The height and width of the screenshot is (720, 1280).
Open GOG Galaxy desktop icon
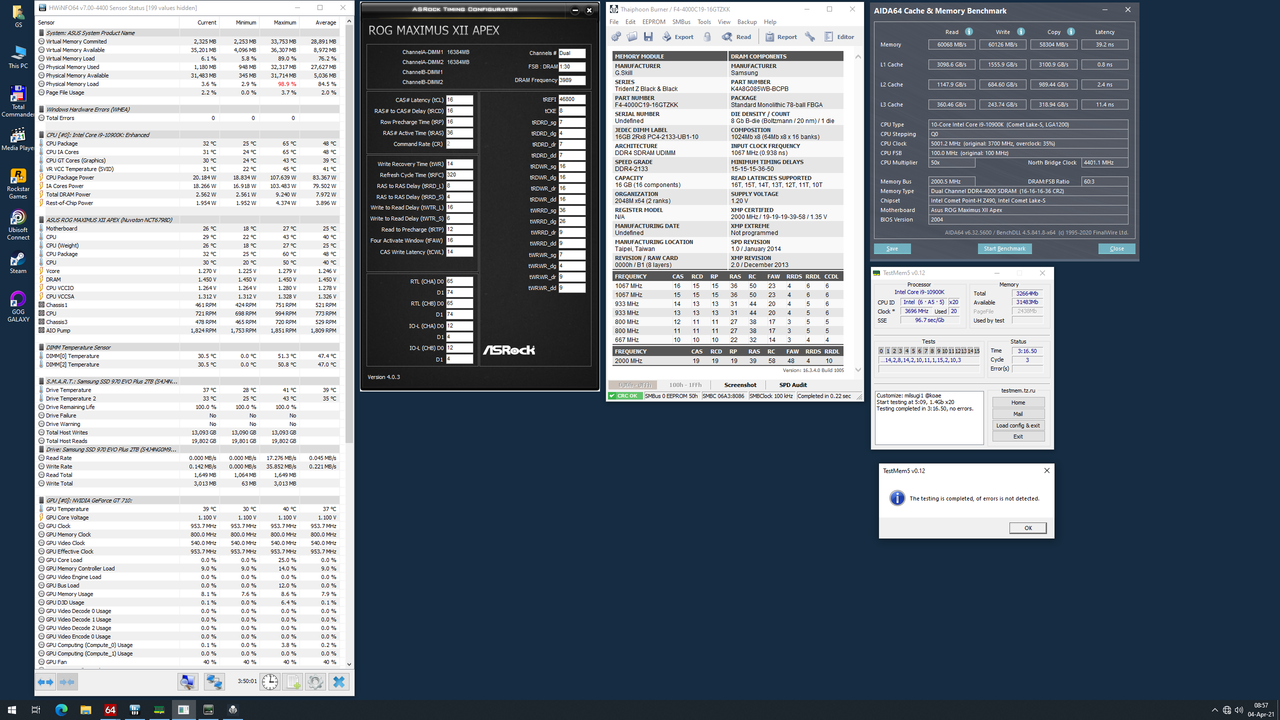pyautogui.click(x=18, y=305)
